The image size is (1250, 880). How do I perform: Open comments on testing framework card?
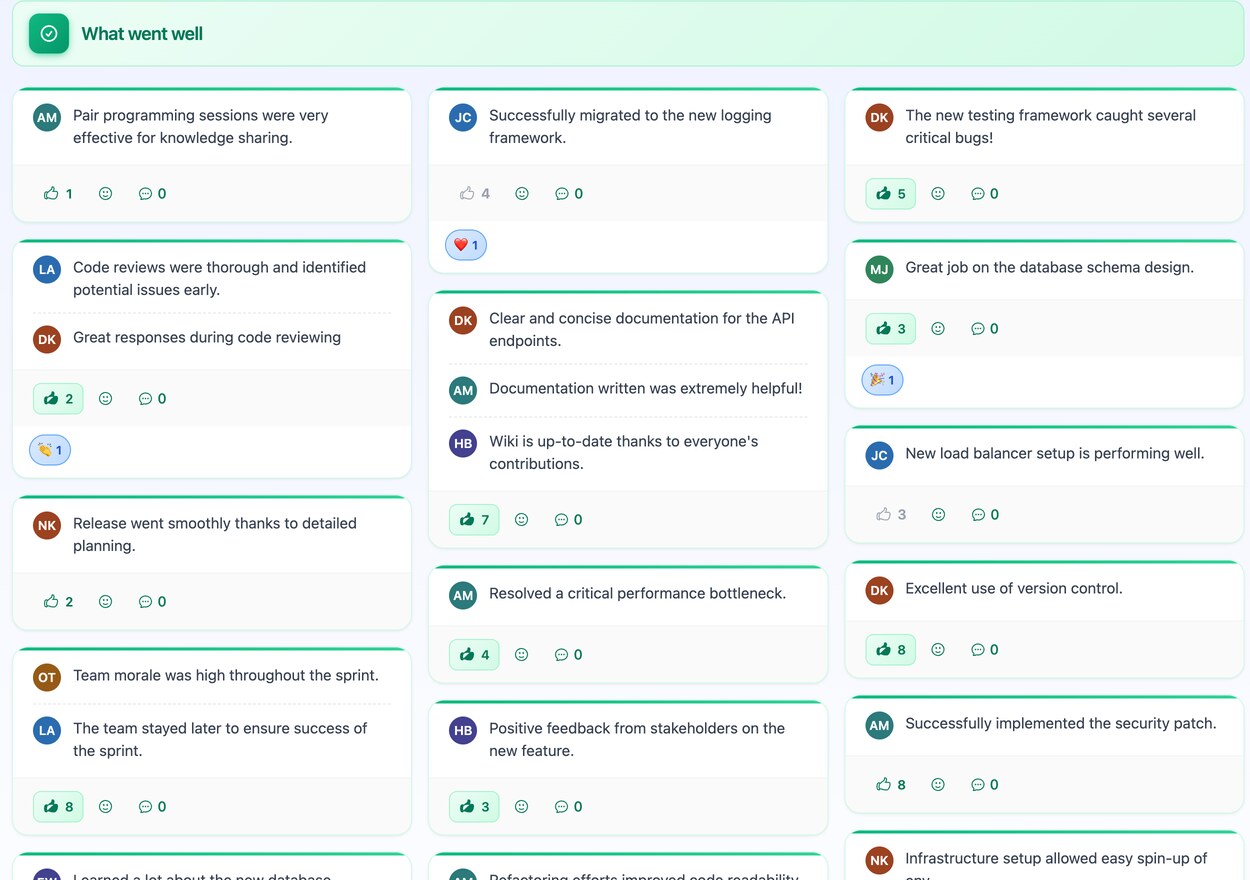click(985, 194)
